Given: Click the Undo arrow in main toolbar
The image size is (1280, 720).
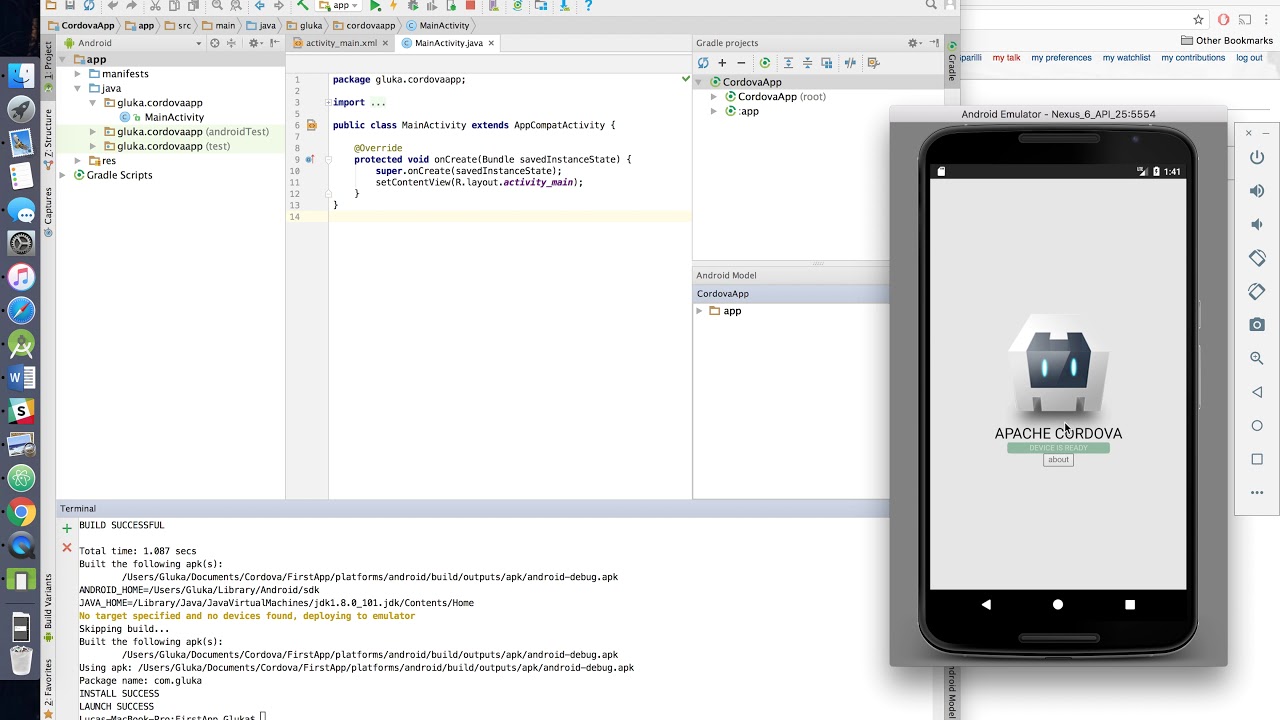Looking at the screenshot, I should coord(113,5).
